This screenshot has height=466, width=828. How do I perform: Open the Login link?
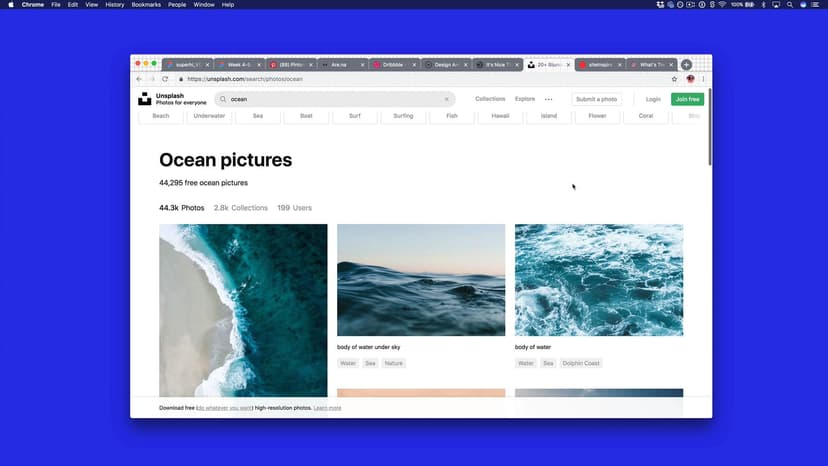click(x=653, y=99)
